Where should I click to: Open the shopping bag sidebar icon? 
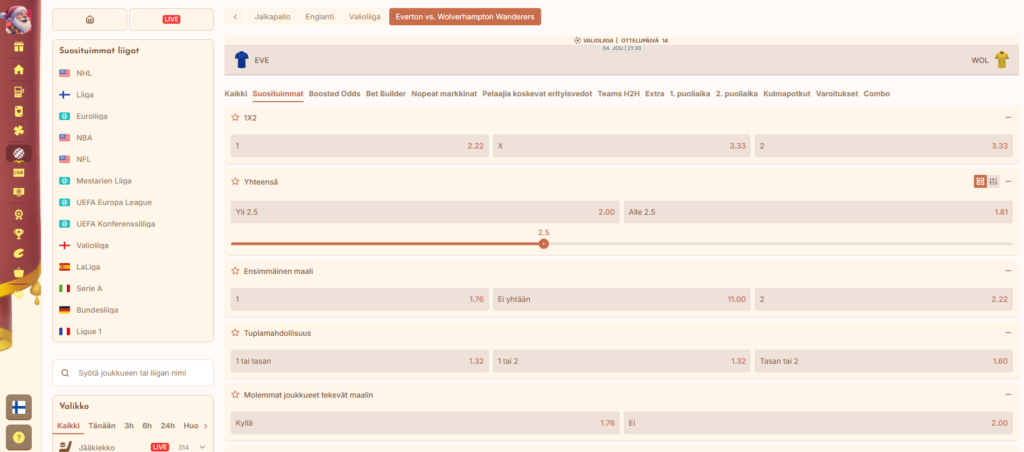tap(19, 272)
